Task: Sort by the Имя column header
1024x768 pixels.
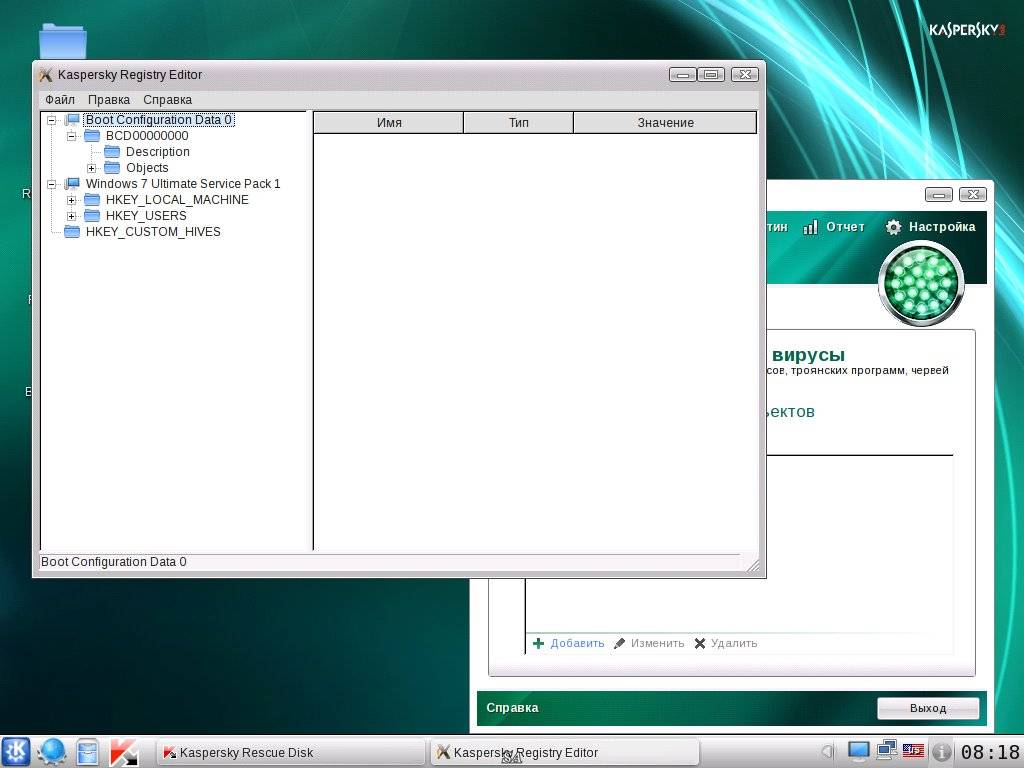Action: pos(389,123)
